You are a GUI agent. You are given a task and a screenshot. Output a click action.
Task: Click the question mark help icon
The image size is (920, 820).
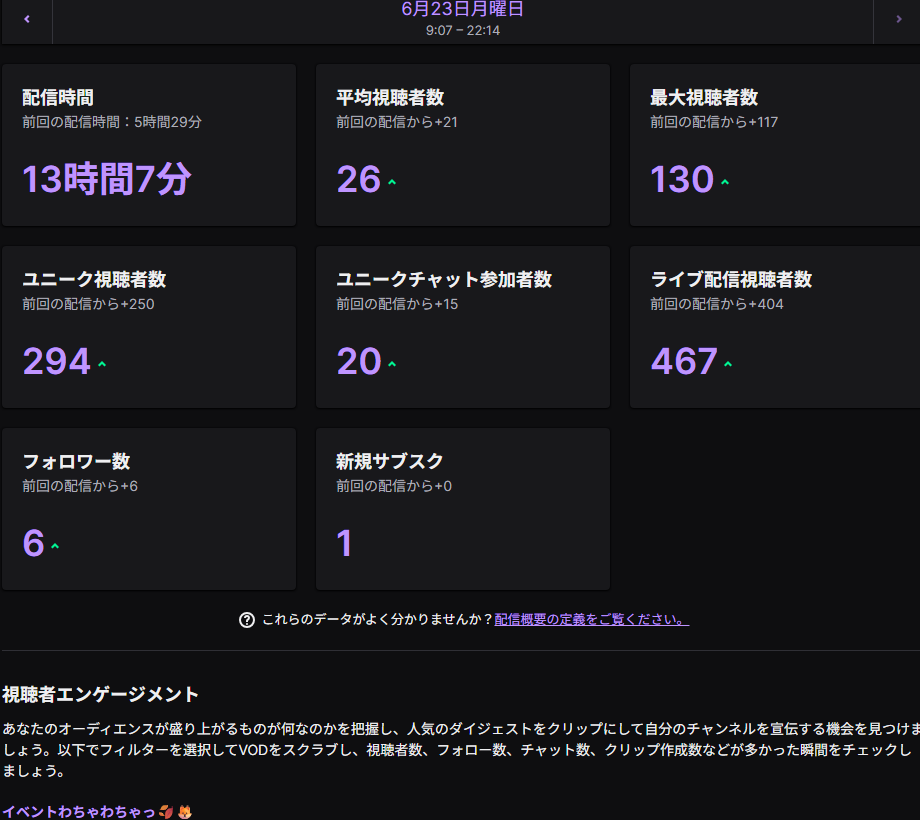pos(247,619)
